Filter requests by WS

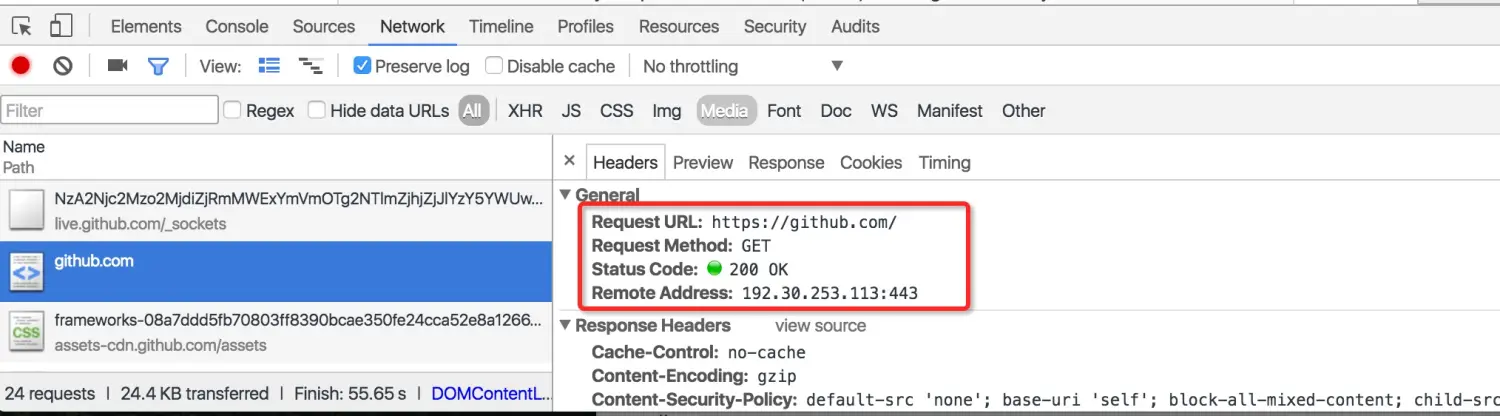[x=884, y=110]
